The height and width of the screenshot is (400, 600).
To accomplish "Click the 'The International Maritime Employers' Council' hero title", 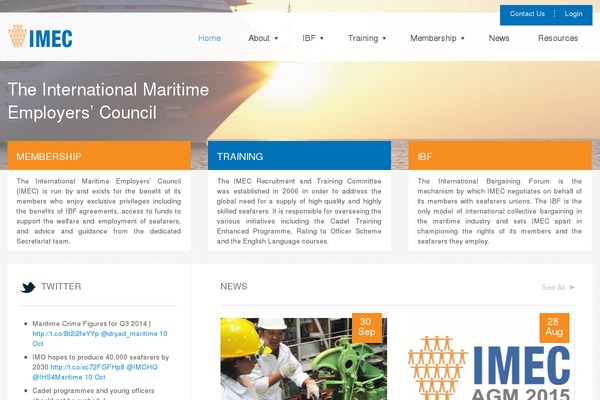I will pyautogui.click(x=108, y=101).
